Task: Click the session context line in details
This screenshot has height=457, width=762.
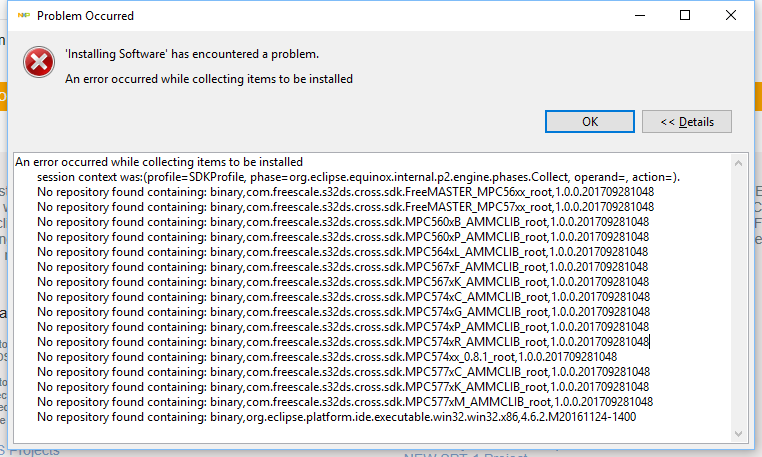Action: click(x=358, y=177)
